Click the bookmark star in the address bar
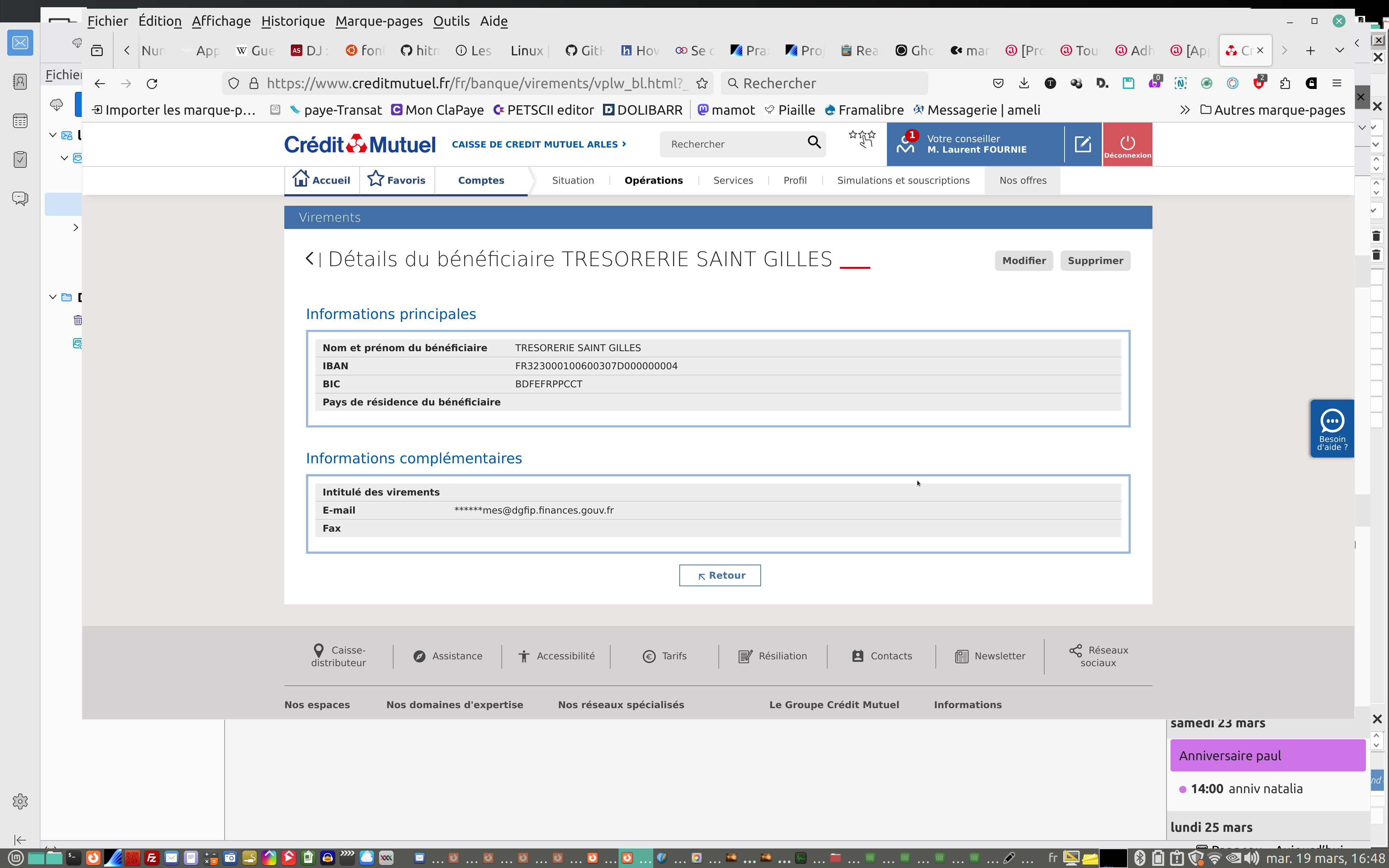Screen dimensions: 1389x868 point(702,84)
